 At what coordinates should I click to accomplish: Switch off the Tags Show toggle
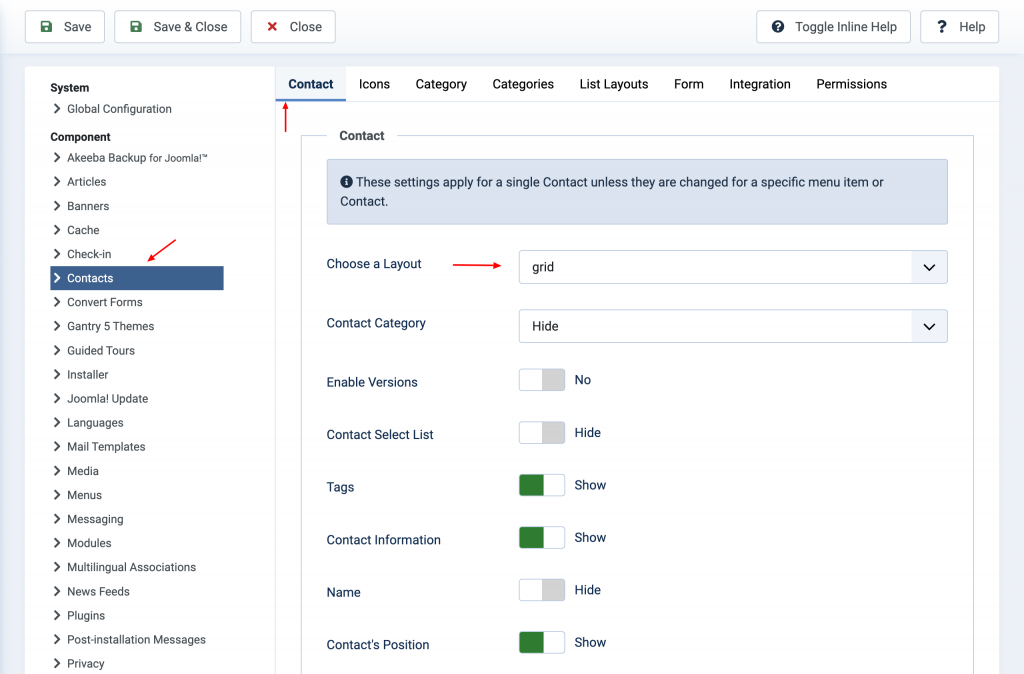[542, 485]
